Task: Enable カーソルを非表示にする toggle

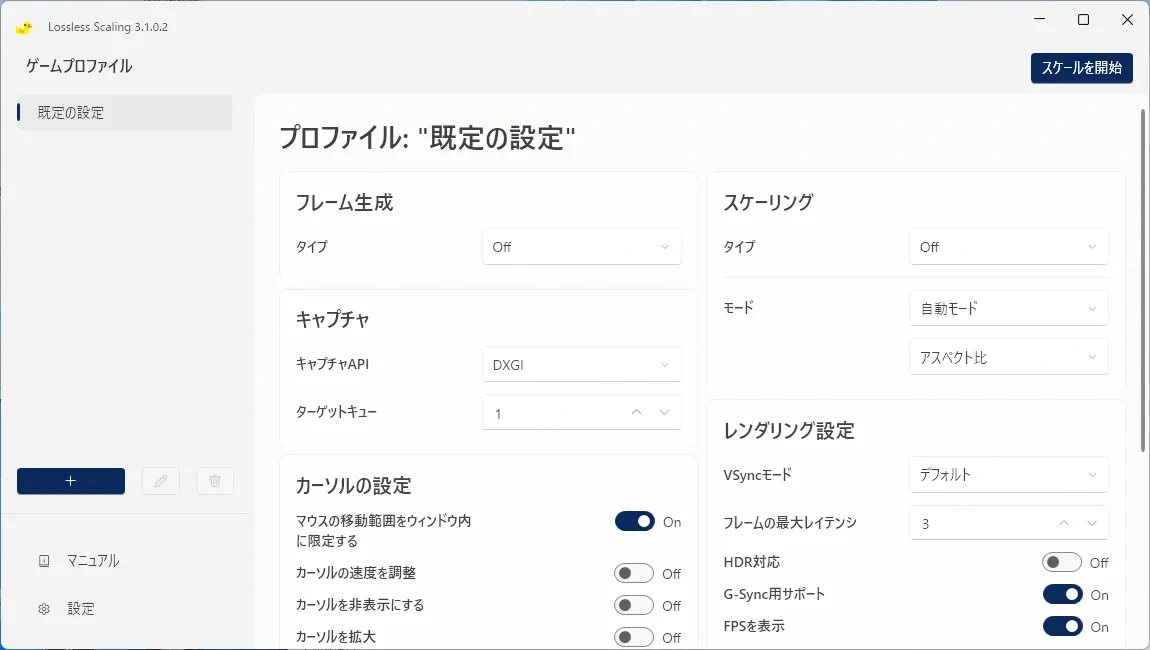Action: tap(634, 605)
